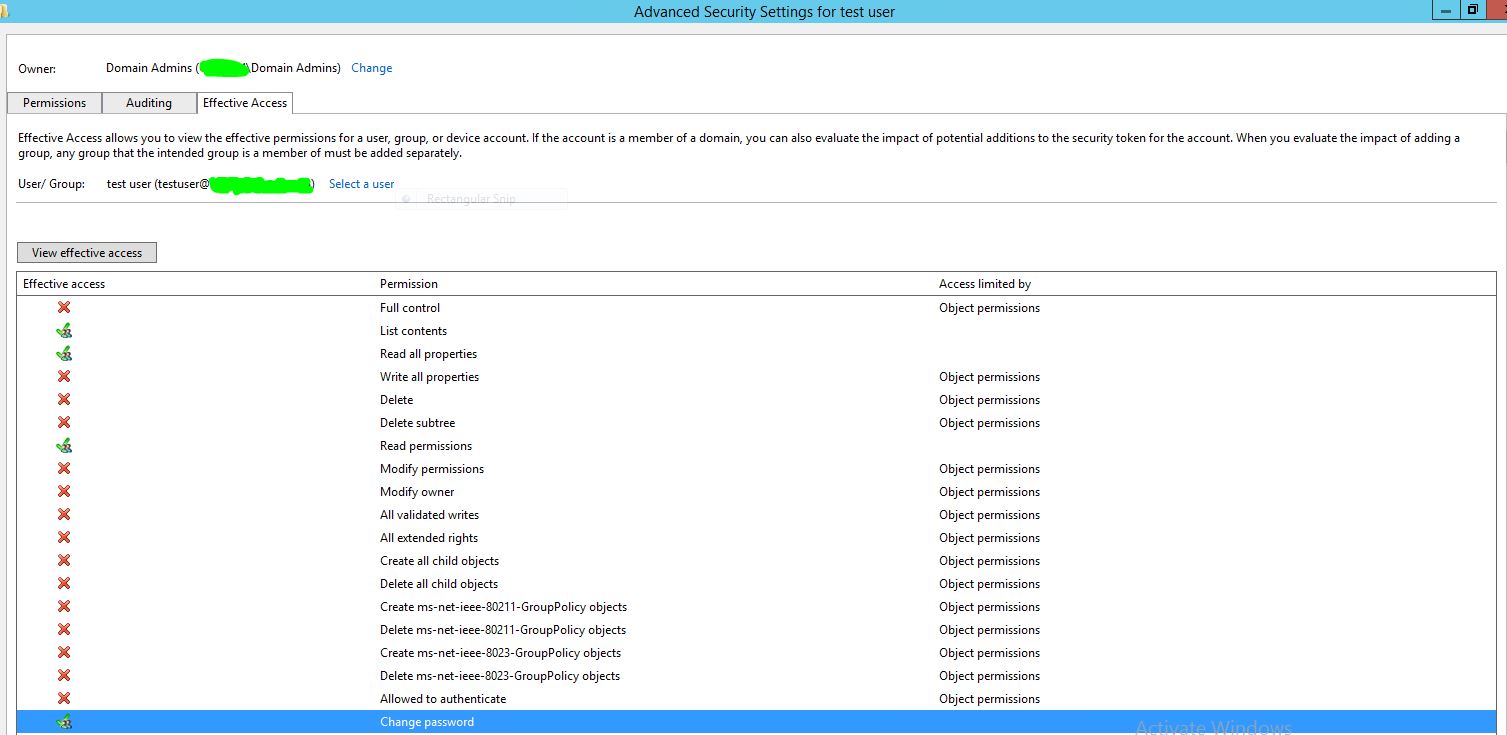This screenshot has height=735, width=1507.
Task: Click the red X icon beside Modify owner
Action: point(64,492)
